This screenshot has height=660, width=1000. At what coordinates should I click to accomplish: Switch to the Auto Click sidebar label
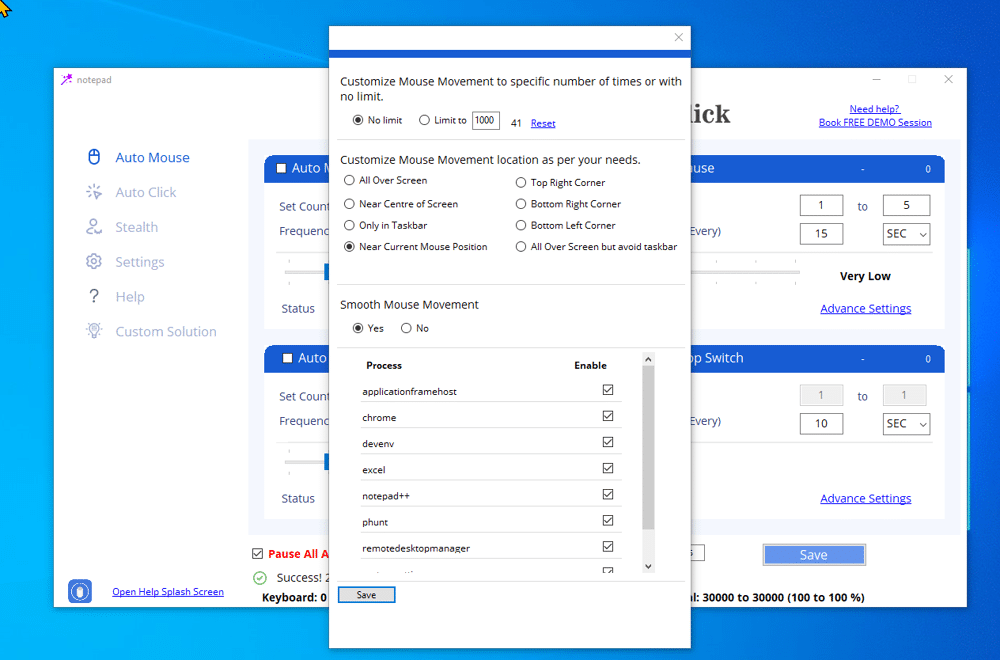pyautogui.click(x=146, y=192)
